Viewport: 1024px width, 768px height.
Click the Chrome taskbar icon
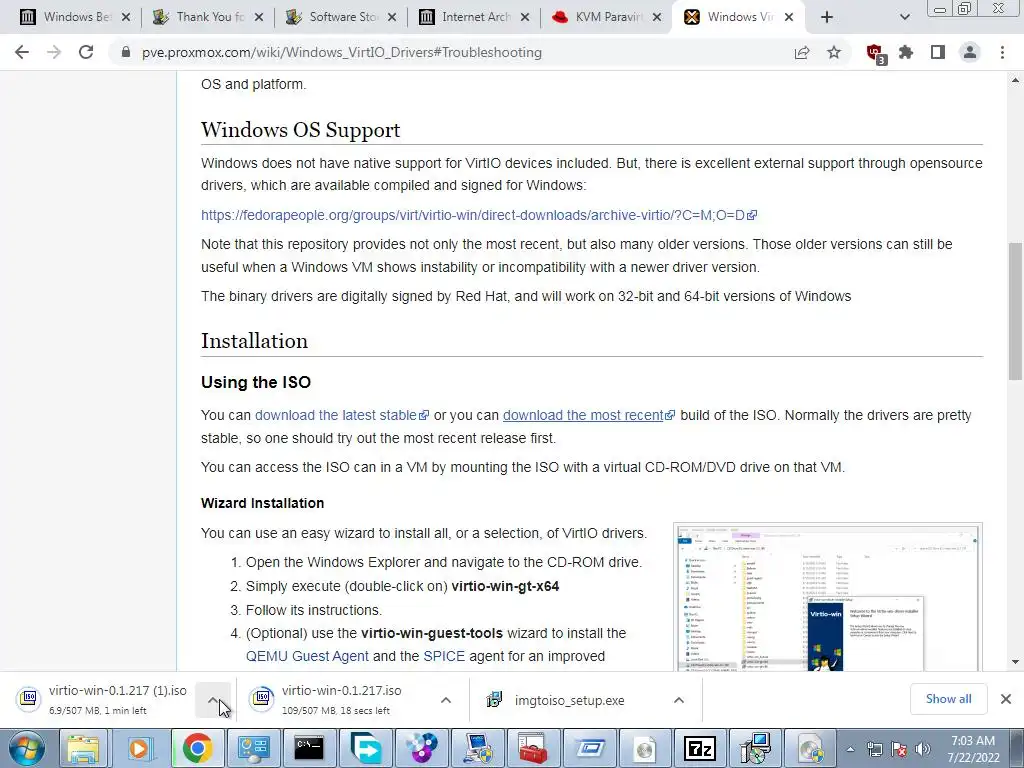tap(197, 748)
